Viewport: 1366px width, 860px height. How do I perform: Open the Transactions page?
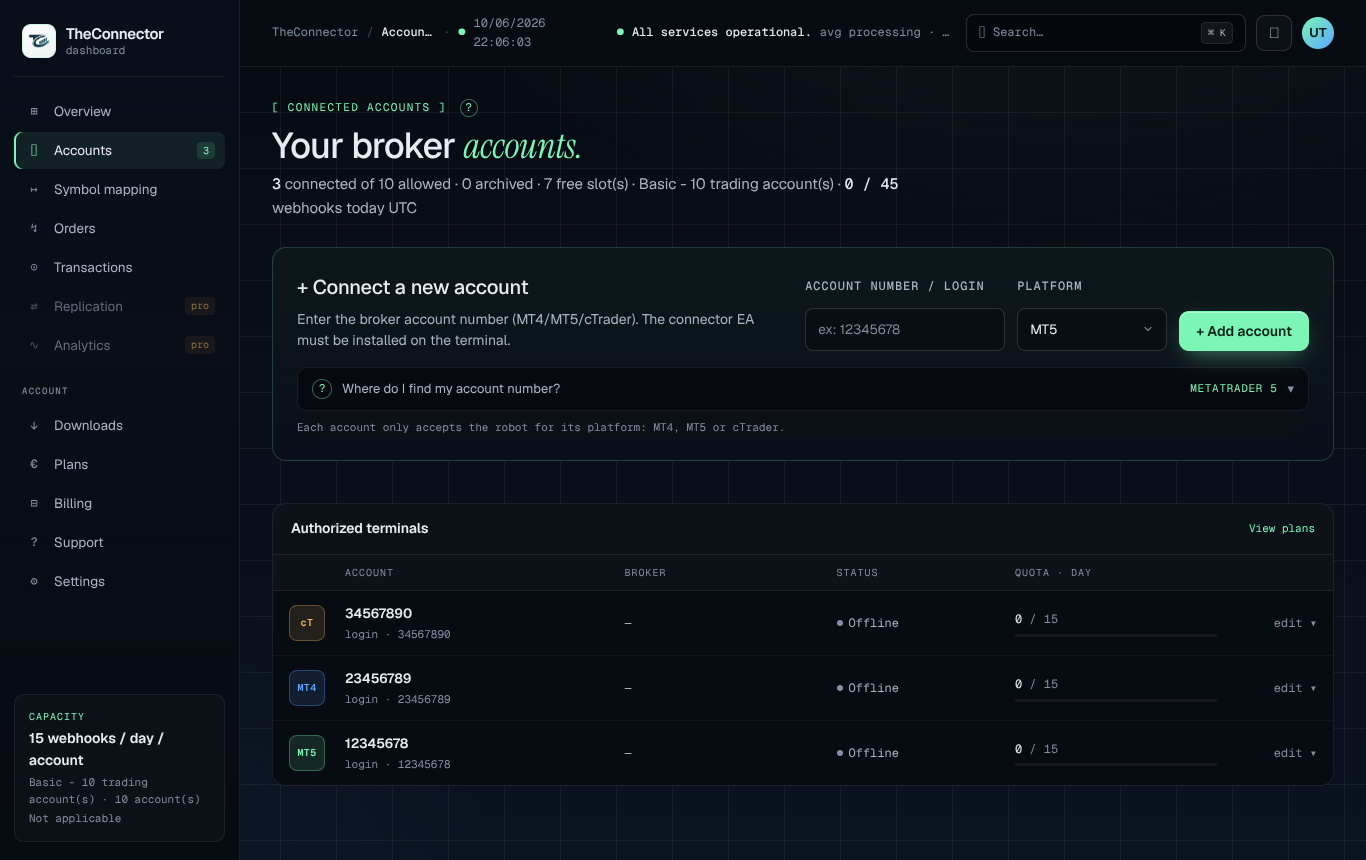coord(119,267)
